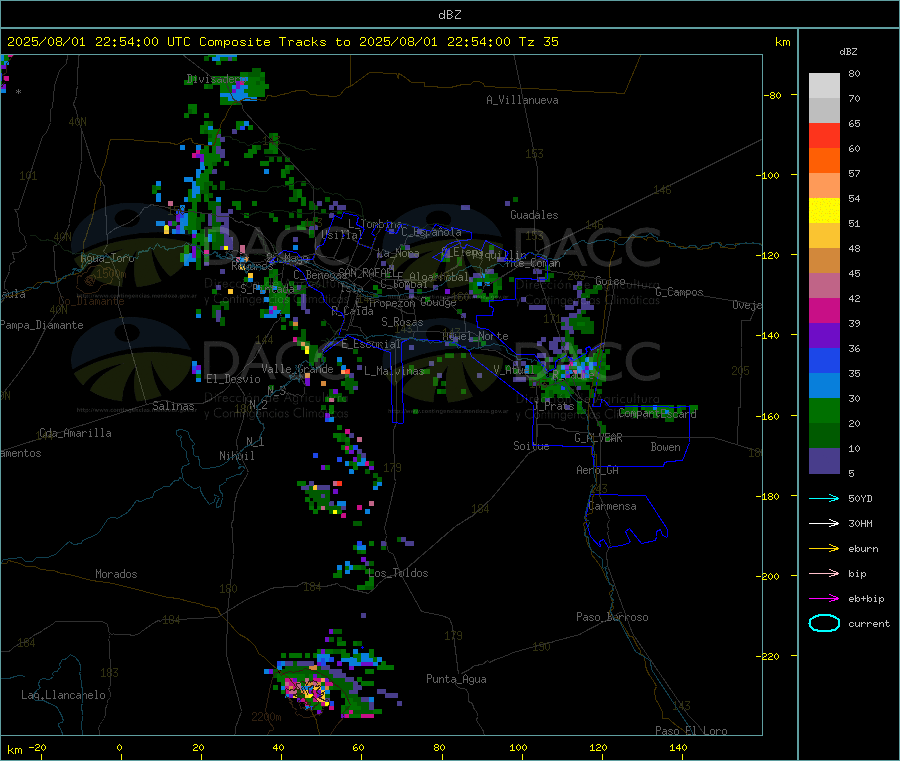Click the 'S_Rosas' map label
This screenshot has height=761, width=900.
pyautogui.click(x=402, y=322)
